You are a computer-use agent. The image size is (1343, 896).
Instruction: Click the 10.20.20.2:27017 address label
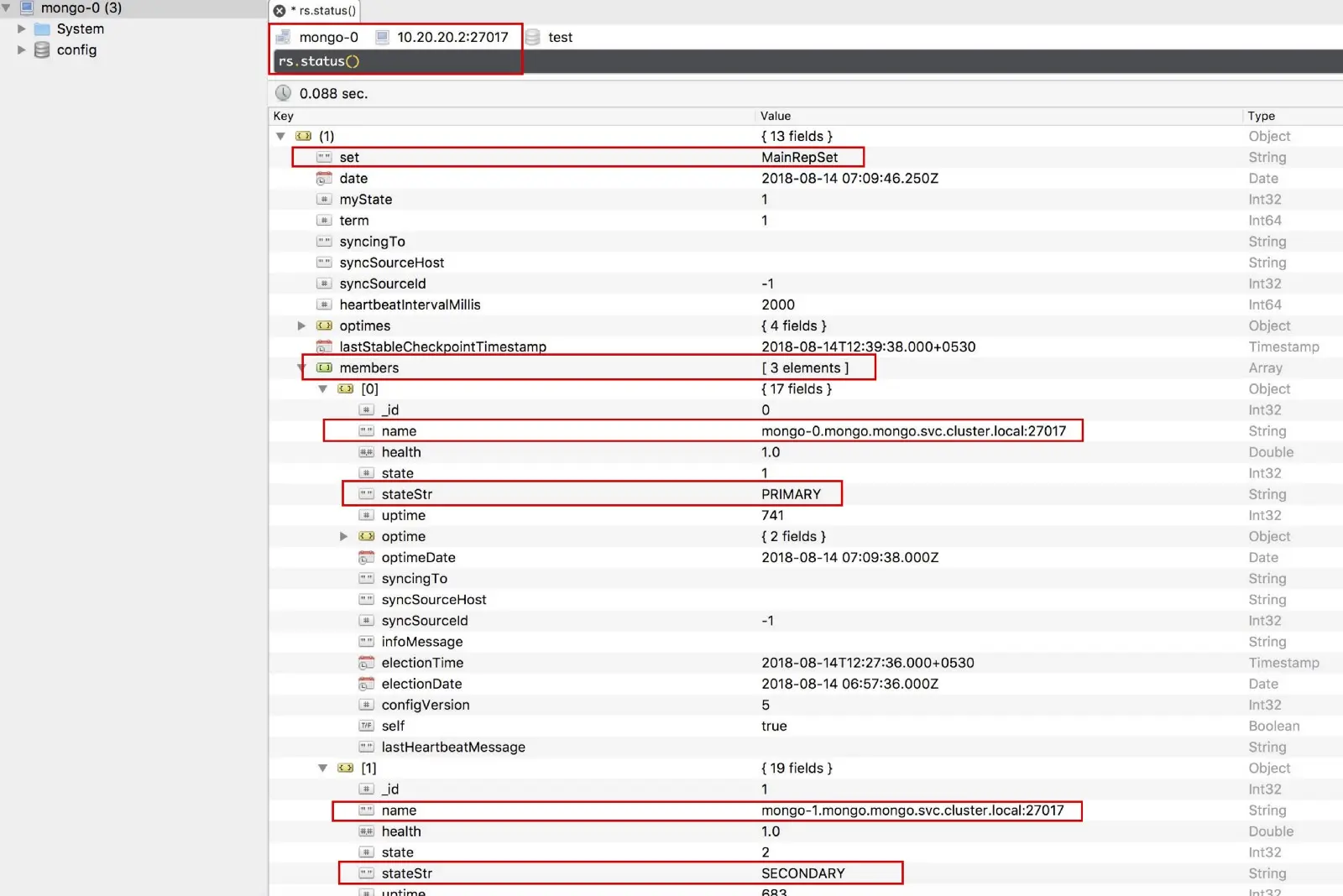click(x=452, y=37)
